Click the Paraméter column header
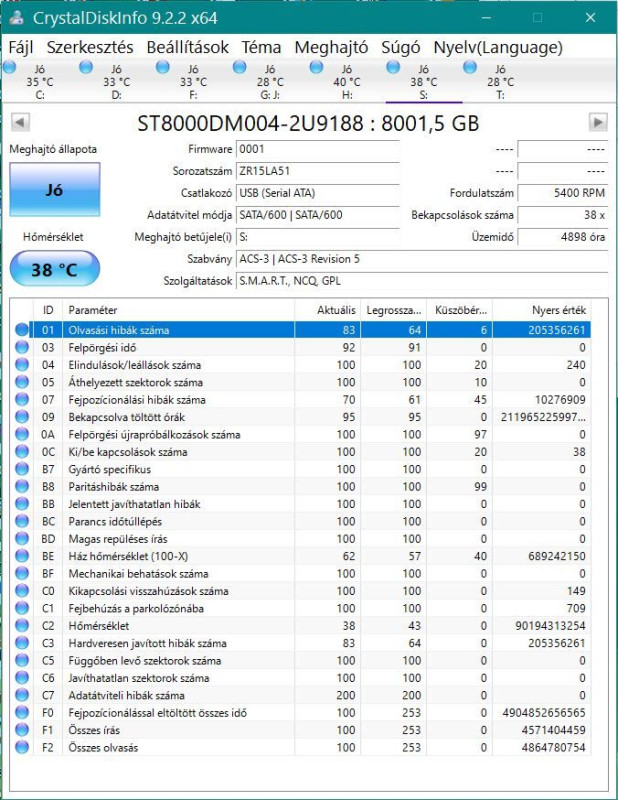The image size is (618, 800). tap(179, 310)
